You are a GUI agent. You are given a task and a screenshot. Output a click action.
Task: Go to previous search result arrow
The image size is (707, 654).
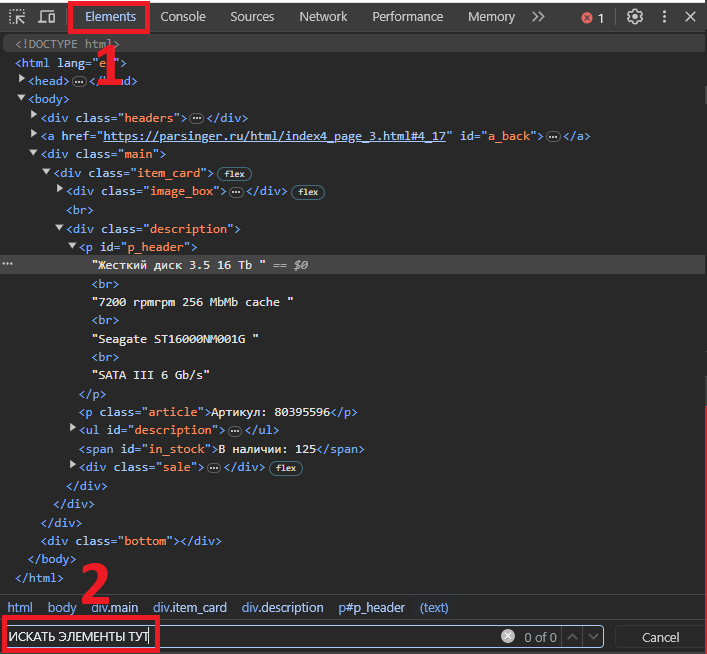(x=572, y=637)
